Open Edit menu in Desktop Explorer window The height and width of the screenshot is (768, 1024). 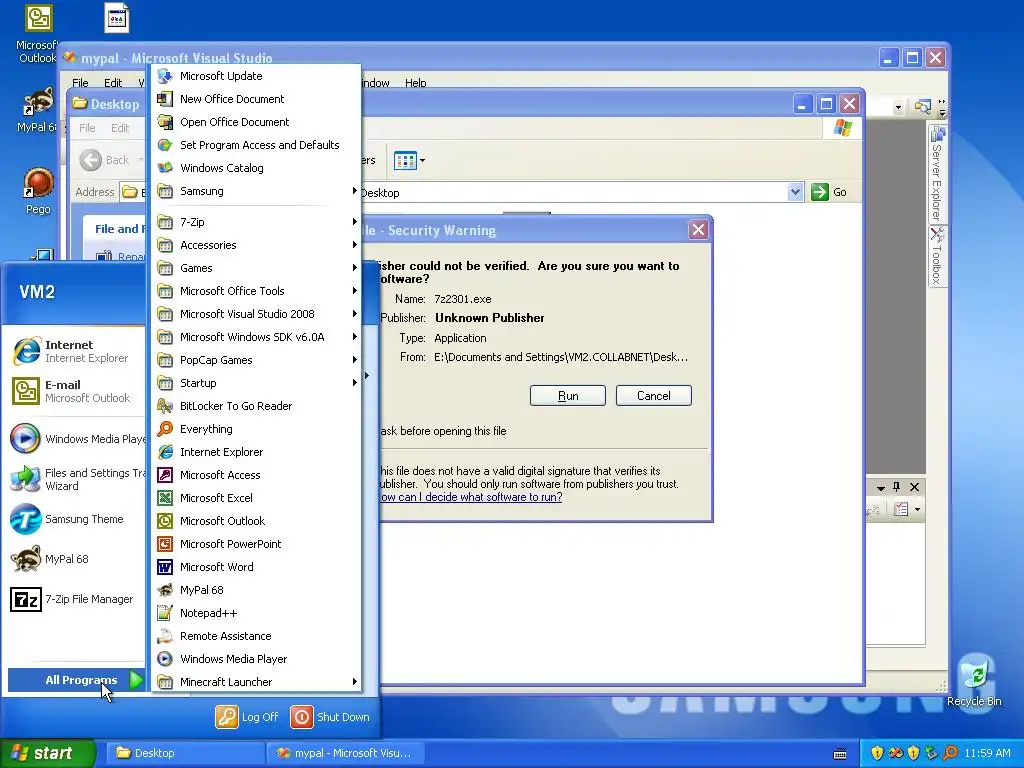[x=120, y=128]
